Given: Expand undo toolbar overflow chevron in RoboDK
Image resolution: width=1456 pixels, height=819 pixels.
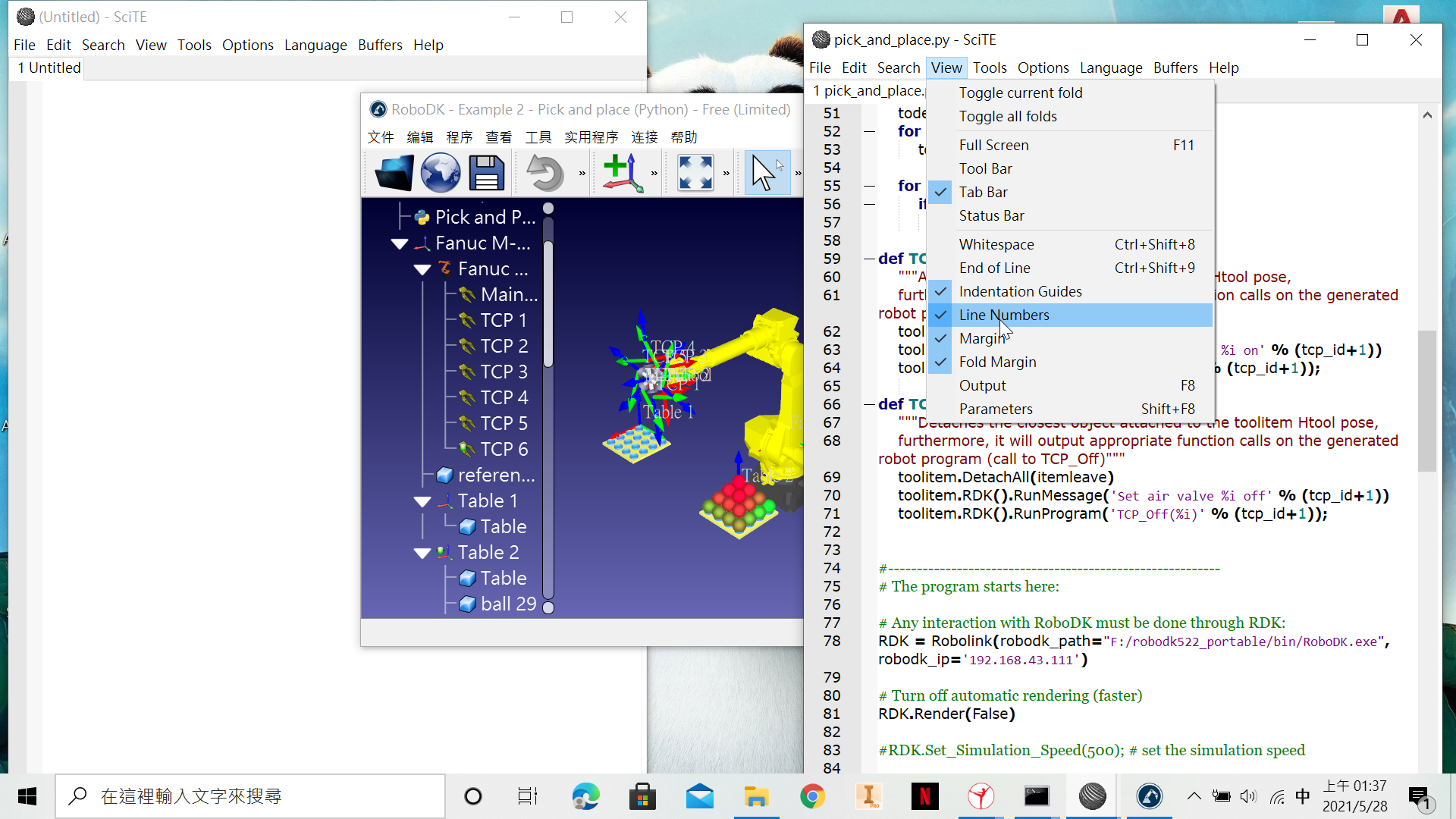Looking at the screenshot, I should click(x=582, y=174).
